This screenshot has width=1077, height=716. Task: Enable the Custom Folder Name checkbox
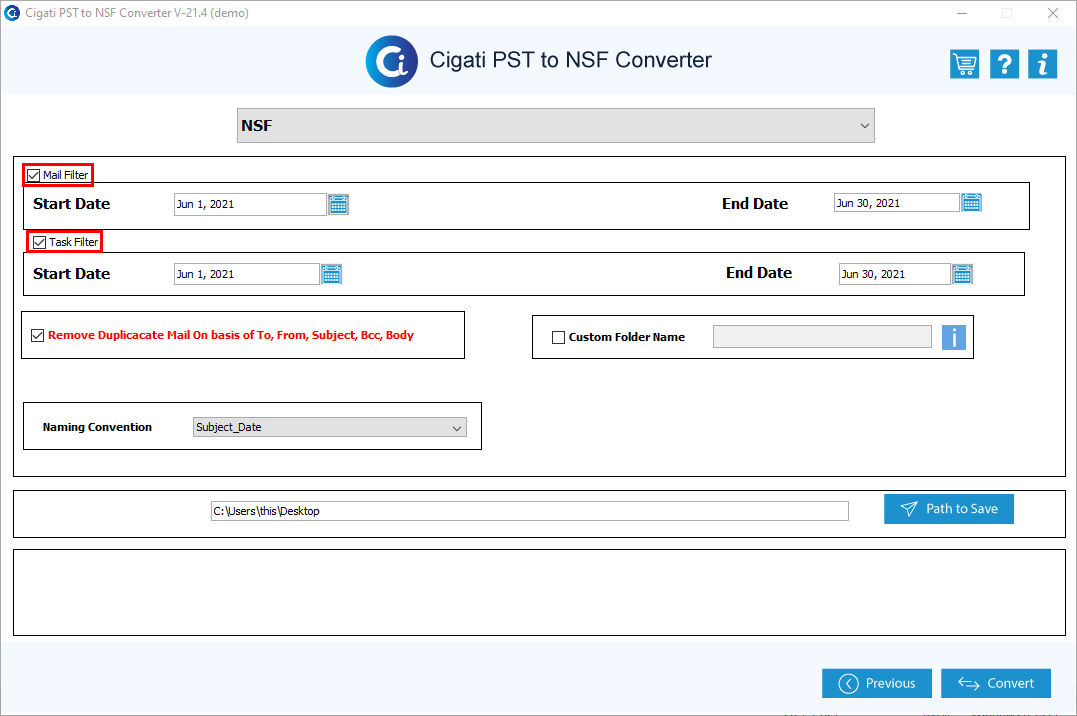(x=558, y=337)
